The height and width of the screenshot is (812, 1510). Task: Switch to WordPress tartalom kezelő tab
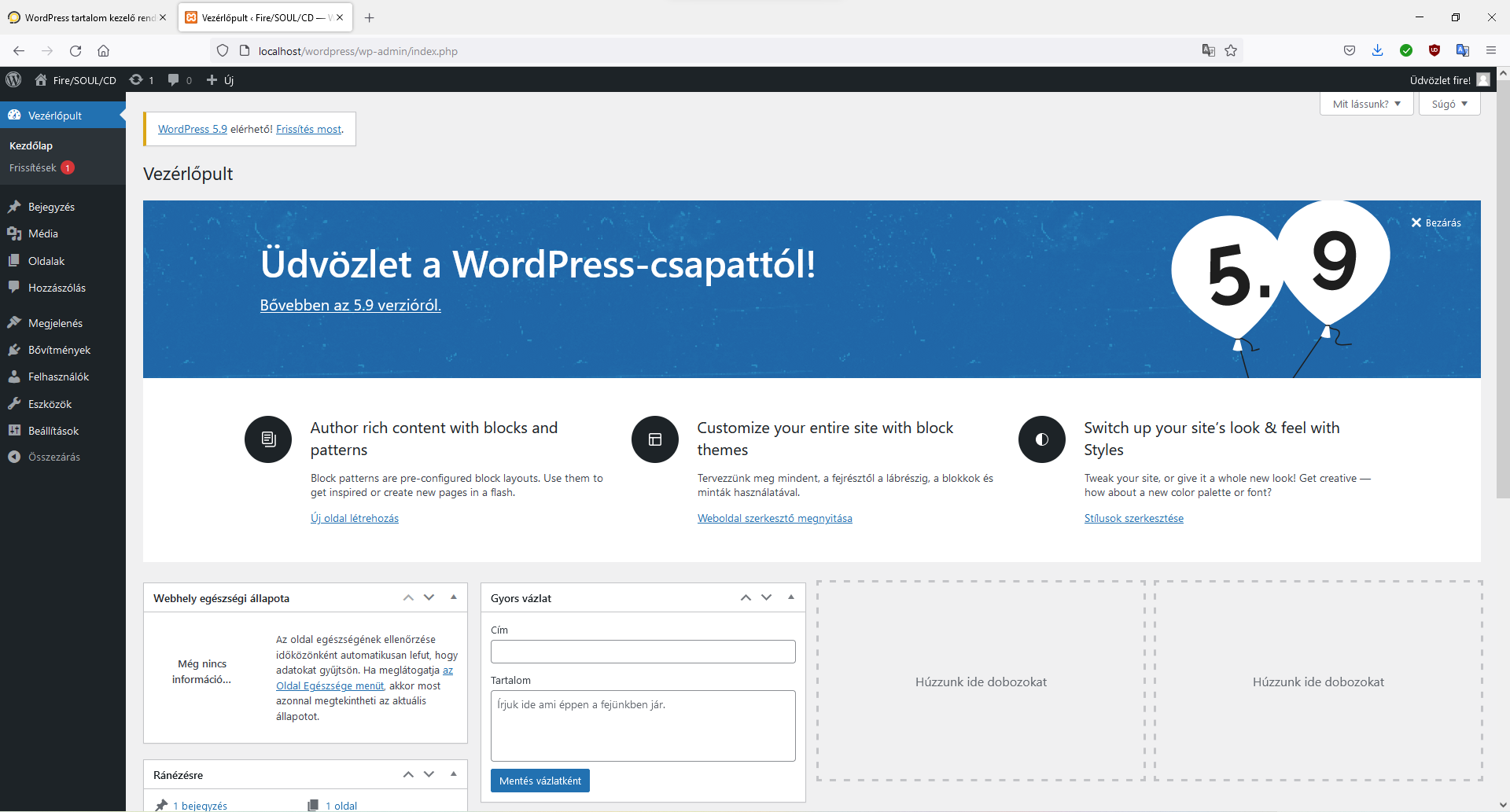(x=87, y=17)
